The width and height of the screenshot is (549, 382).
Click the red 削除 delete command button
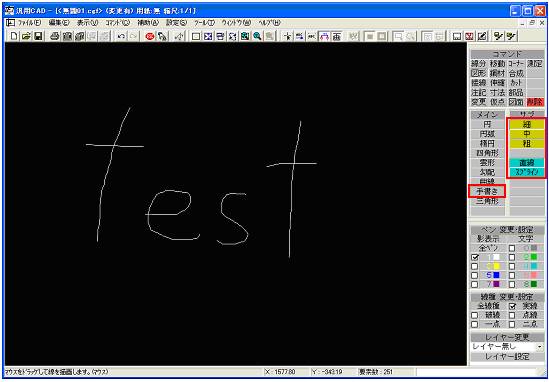(x=535, y=102)
